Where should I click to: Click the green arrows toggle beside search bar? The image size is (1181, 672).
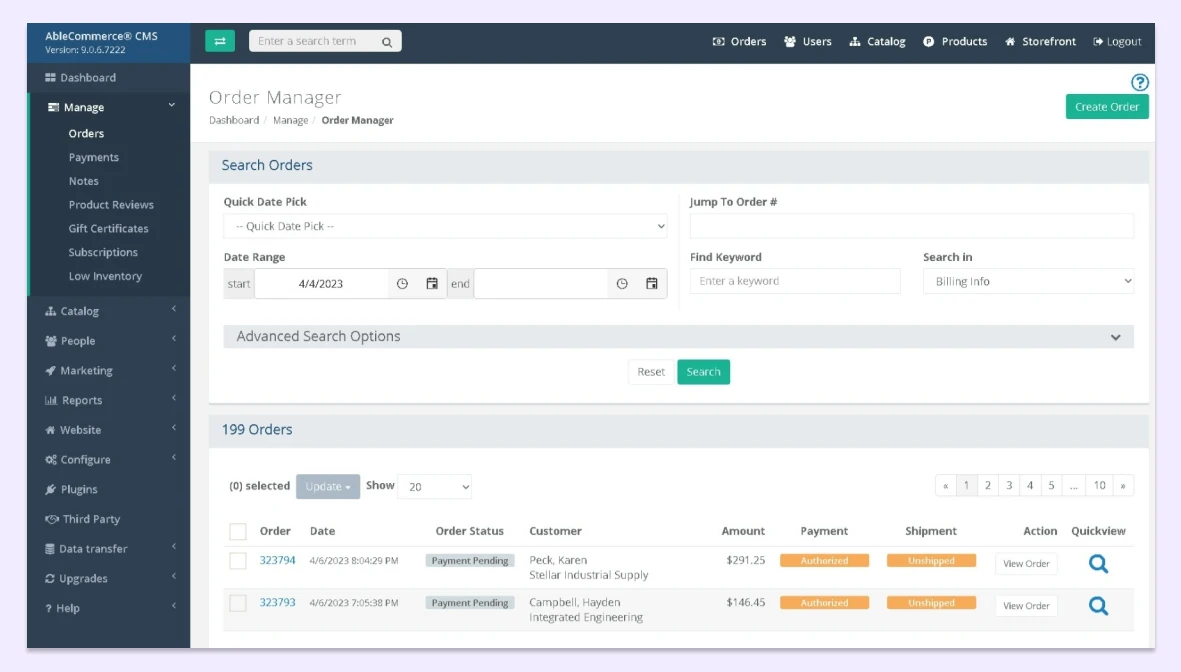(221, 40)
